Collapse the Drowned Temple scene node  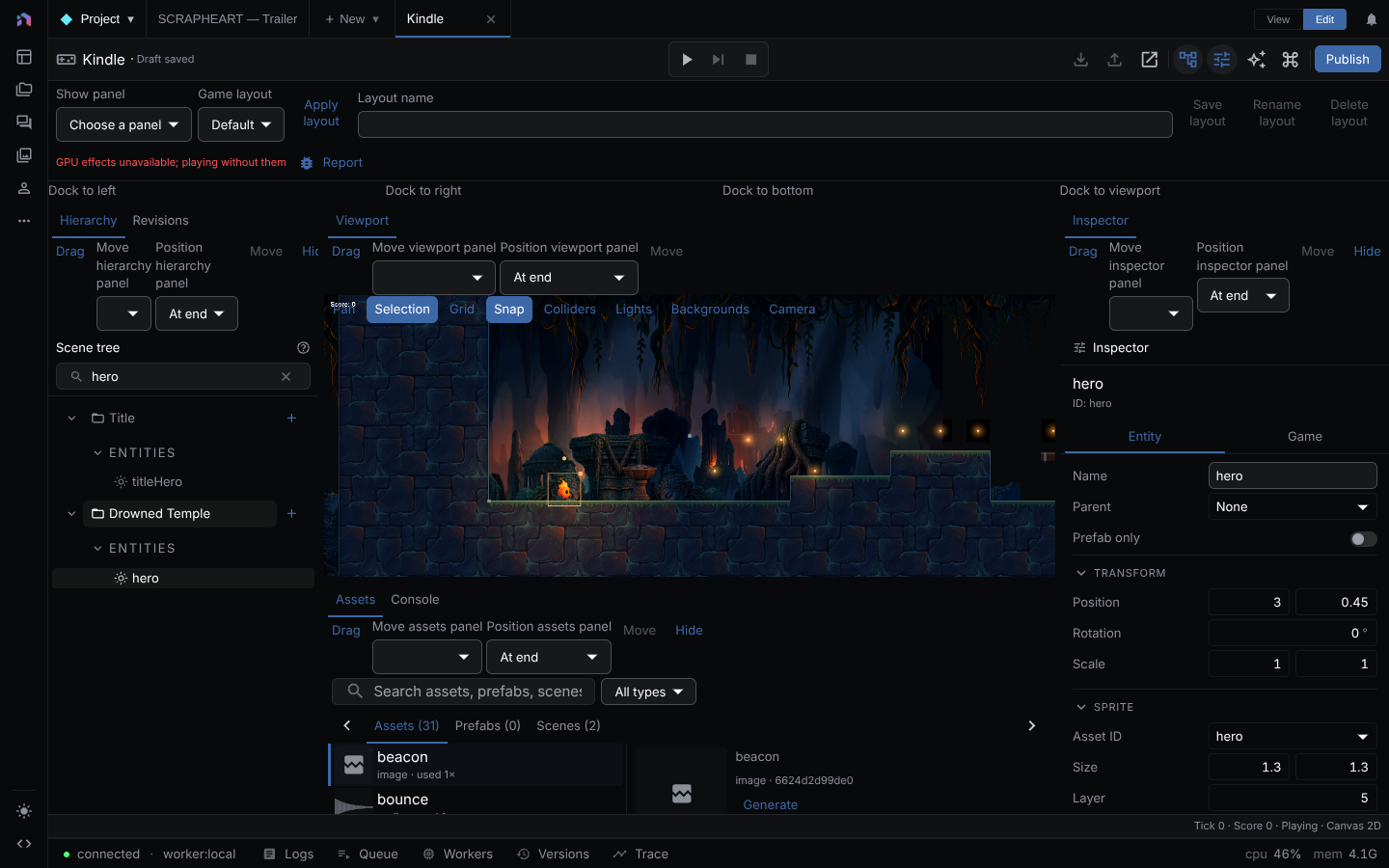tap(71, 514)
